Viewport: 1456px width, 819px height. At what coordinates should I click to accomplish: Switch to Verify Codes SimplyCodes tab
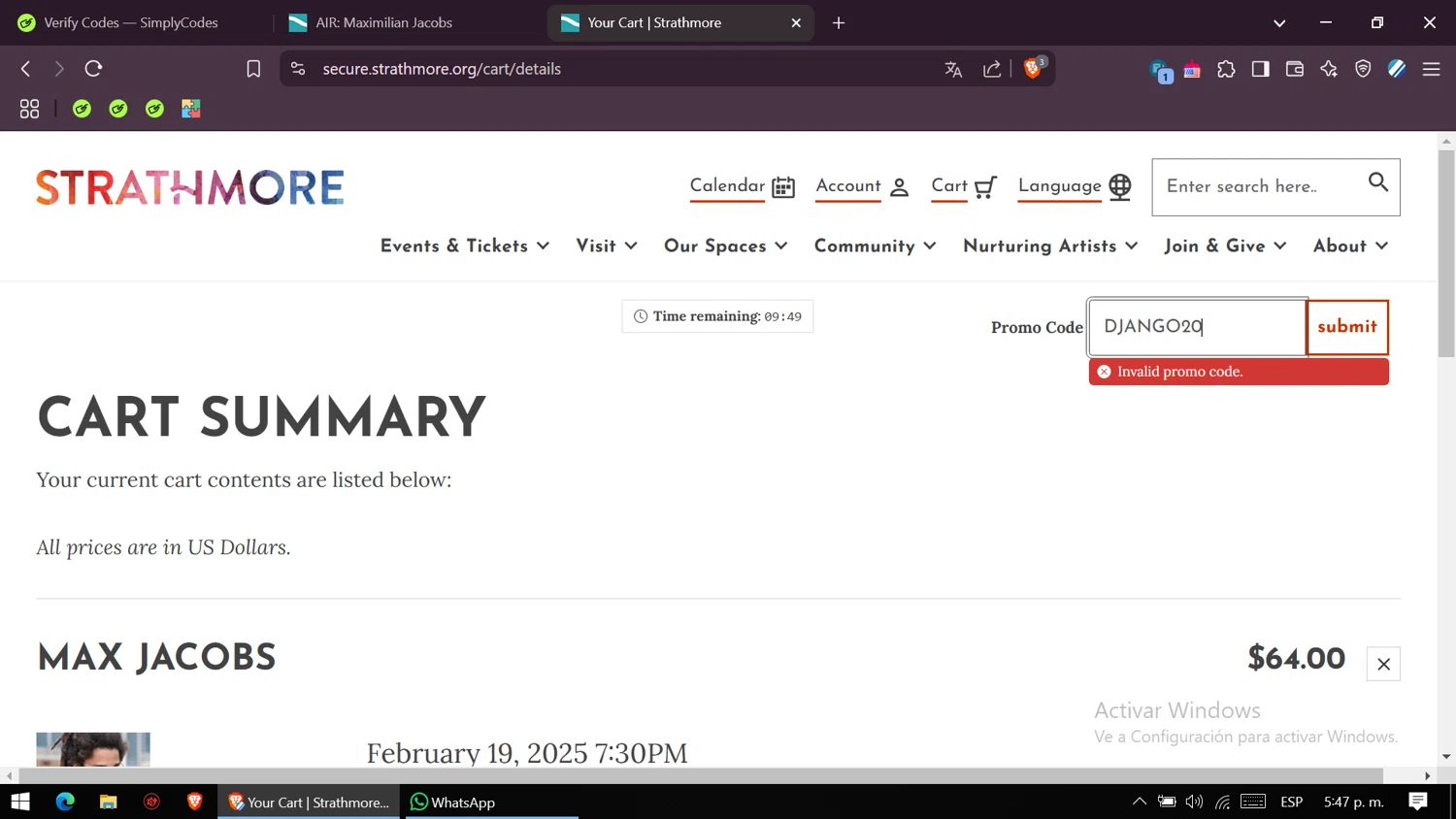[131, 22]
